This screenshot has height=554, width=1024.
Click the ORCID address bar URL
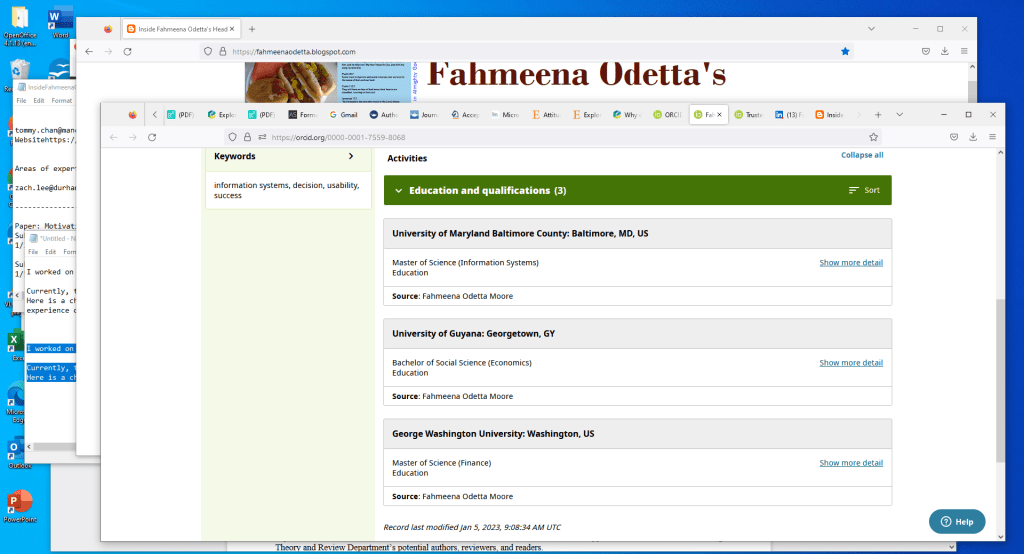coord(338,137)
